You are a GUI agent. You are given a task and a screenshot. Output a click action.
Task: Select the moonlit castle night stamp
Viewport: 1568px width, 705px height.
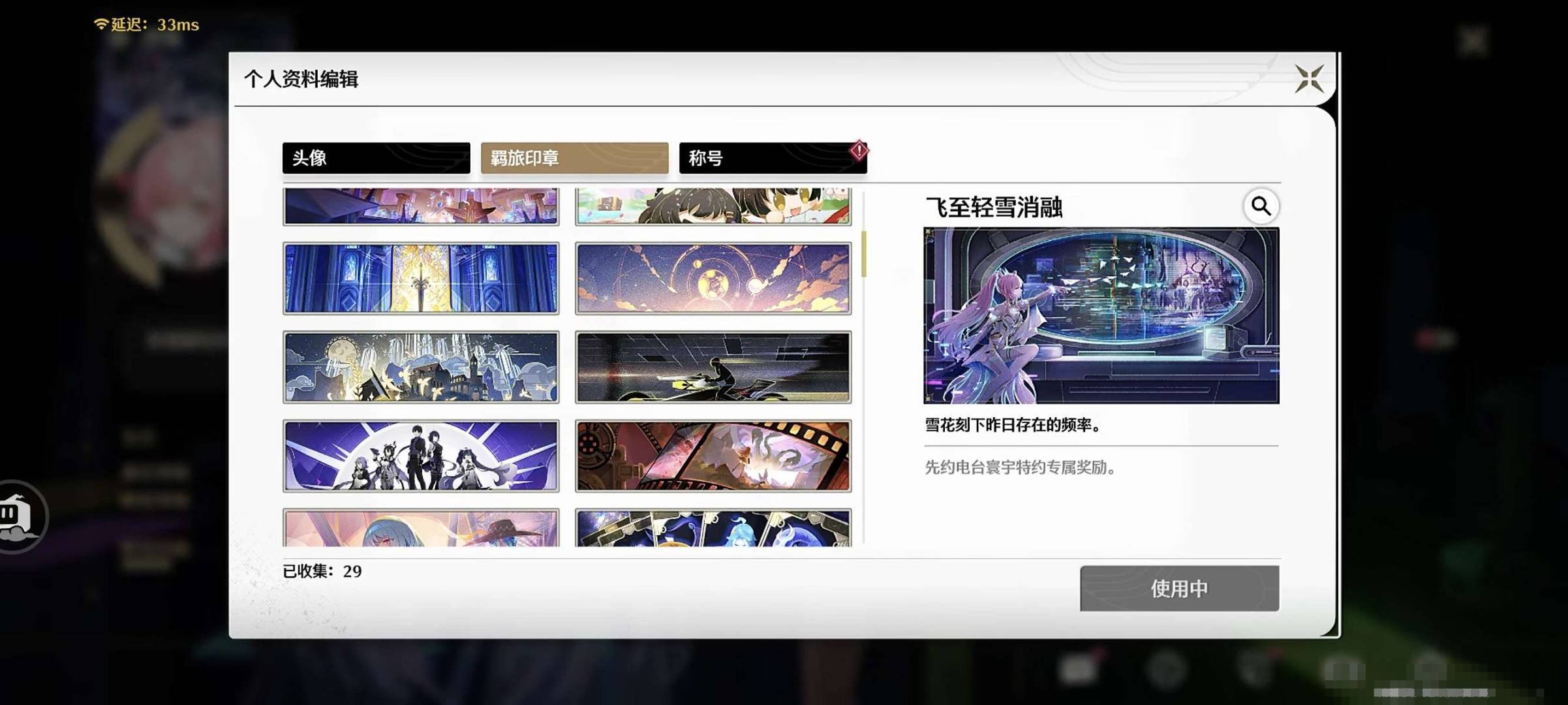[x=421, y=367]
